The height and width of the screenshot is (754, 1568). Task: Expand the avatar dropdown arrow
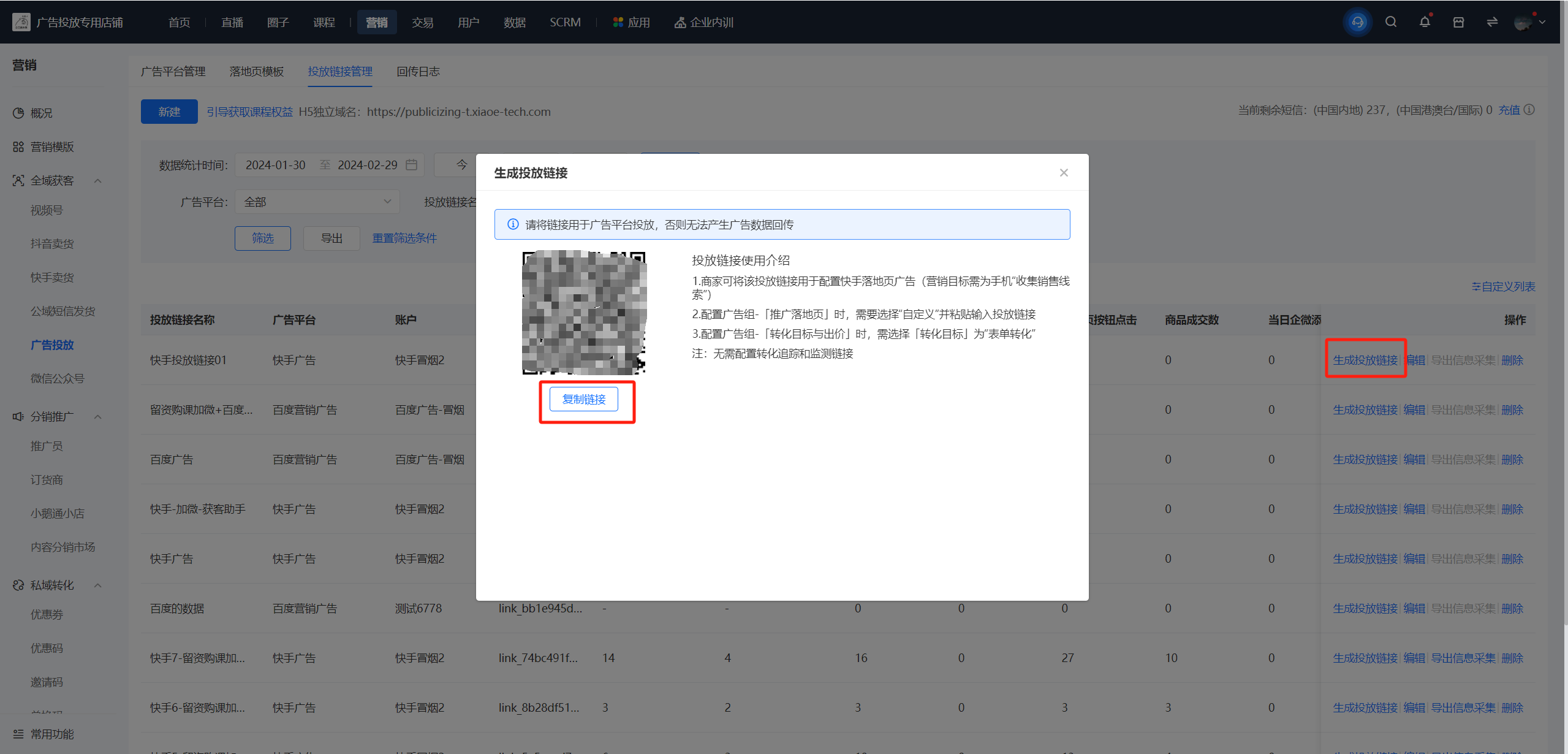pyautogui.click(x=1542, y=22)
